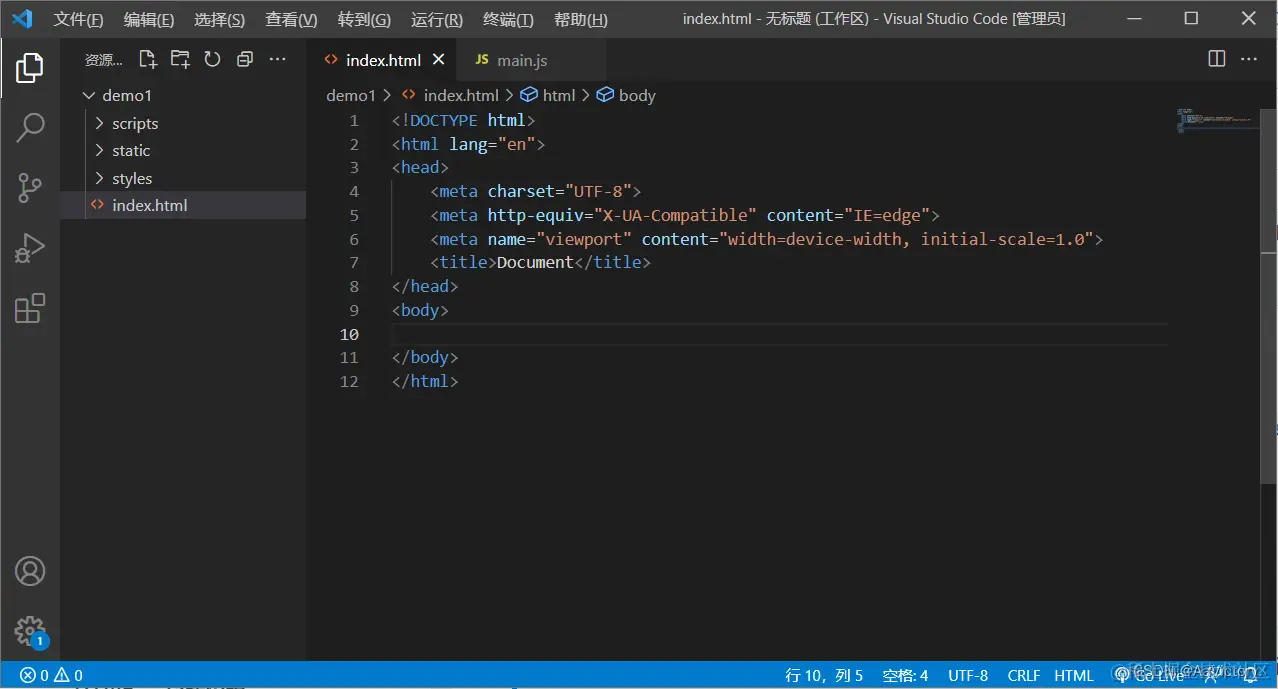Open the 选择(S) menu
This screenshot has width=1278, height=689.
click(219, 19)
